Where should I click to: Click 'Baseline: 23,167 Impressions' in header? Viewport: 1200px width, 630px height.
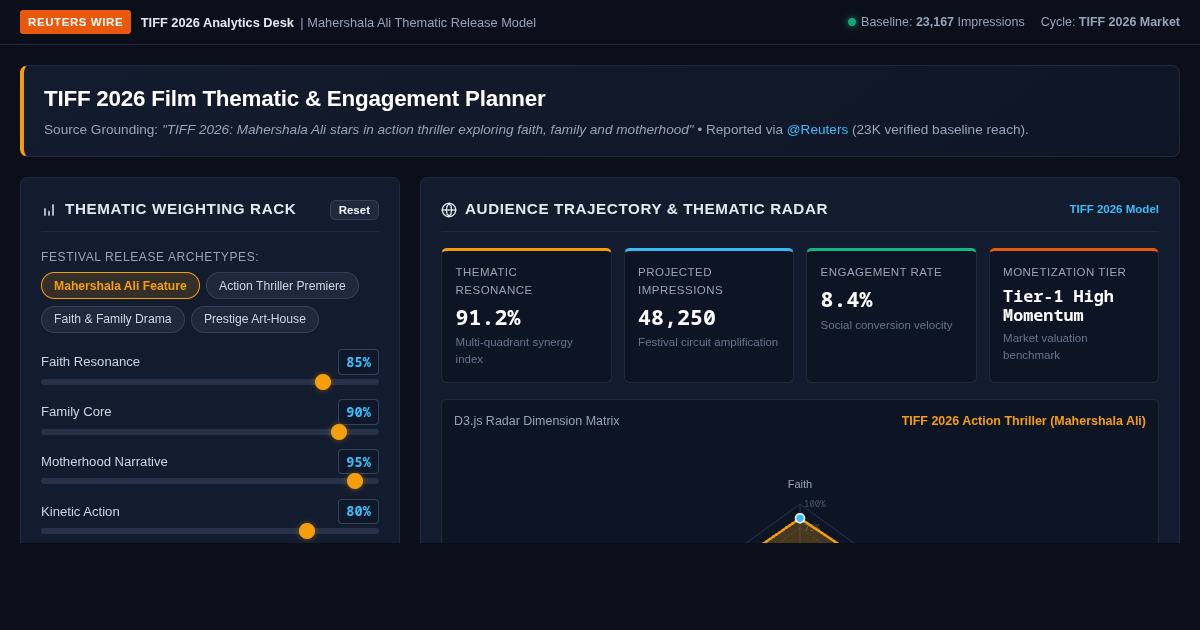tap(942, 22)
